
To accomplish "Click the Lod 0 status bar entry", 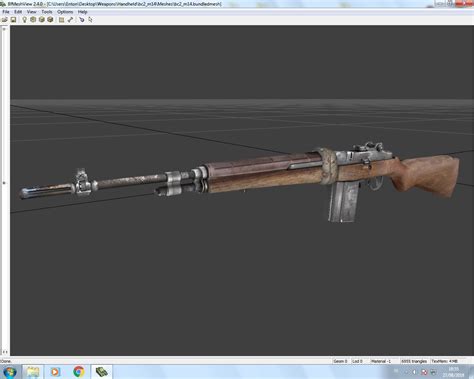I will [x=357, y=361].
